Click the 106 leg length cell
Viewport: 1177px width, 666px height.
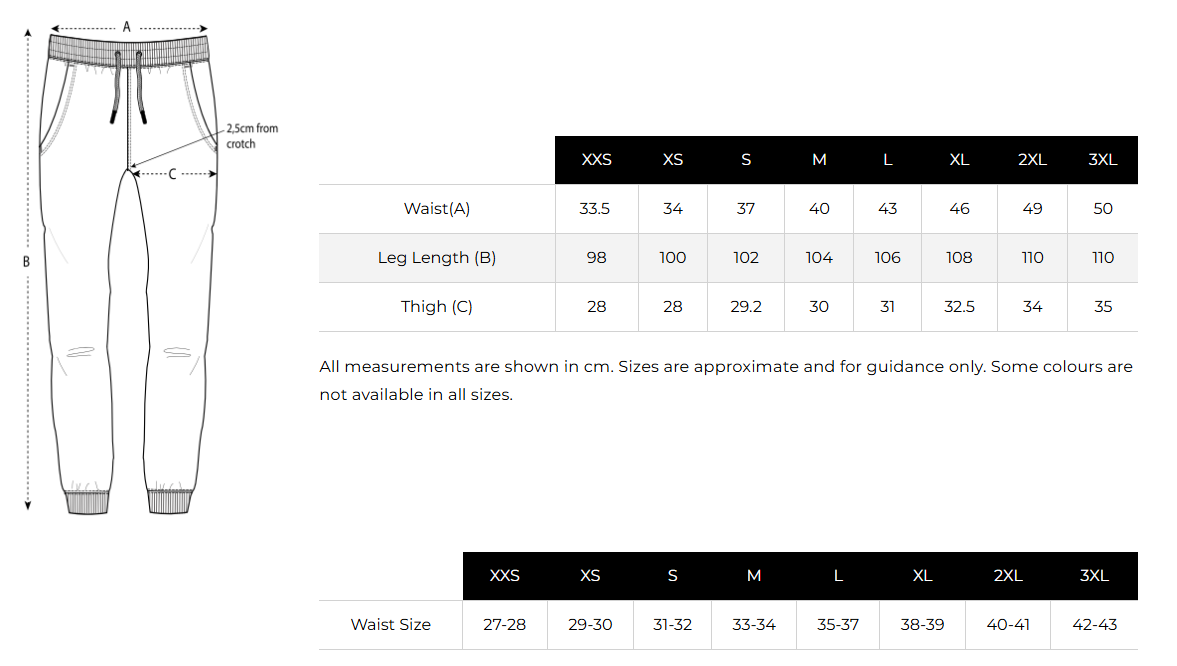tap(888, 258)
